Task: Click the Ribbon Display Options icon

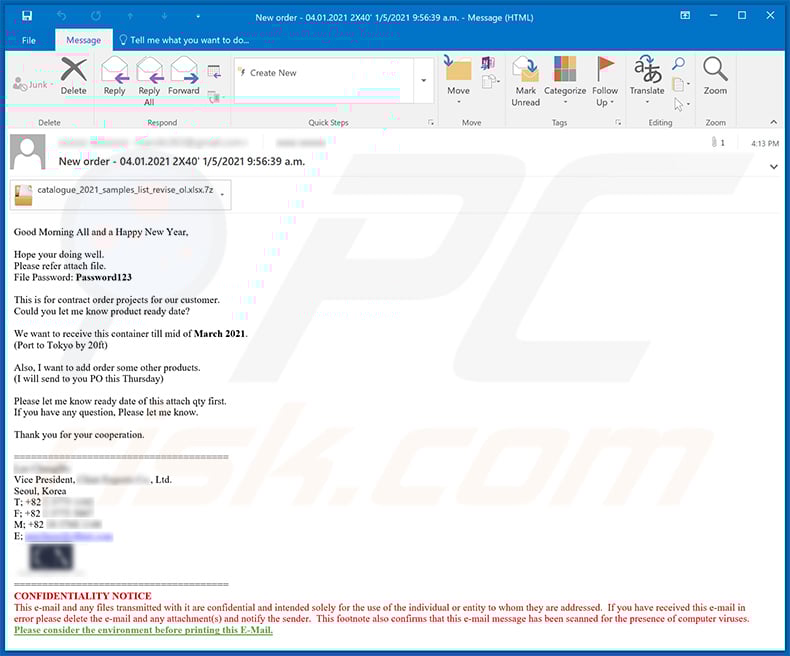Action: tap(685, 16)
